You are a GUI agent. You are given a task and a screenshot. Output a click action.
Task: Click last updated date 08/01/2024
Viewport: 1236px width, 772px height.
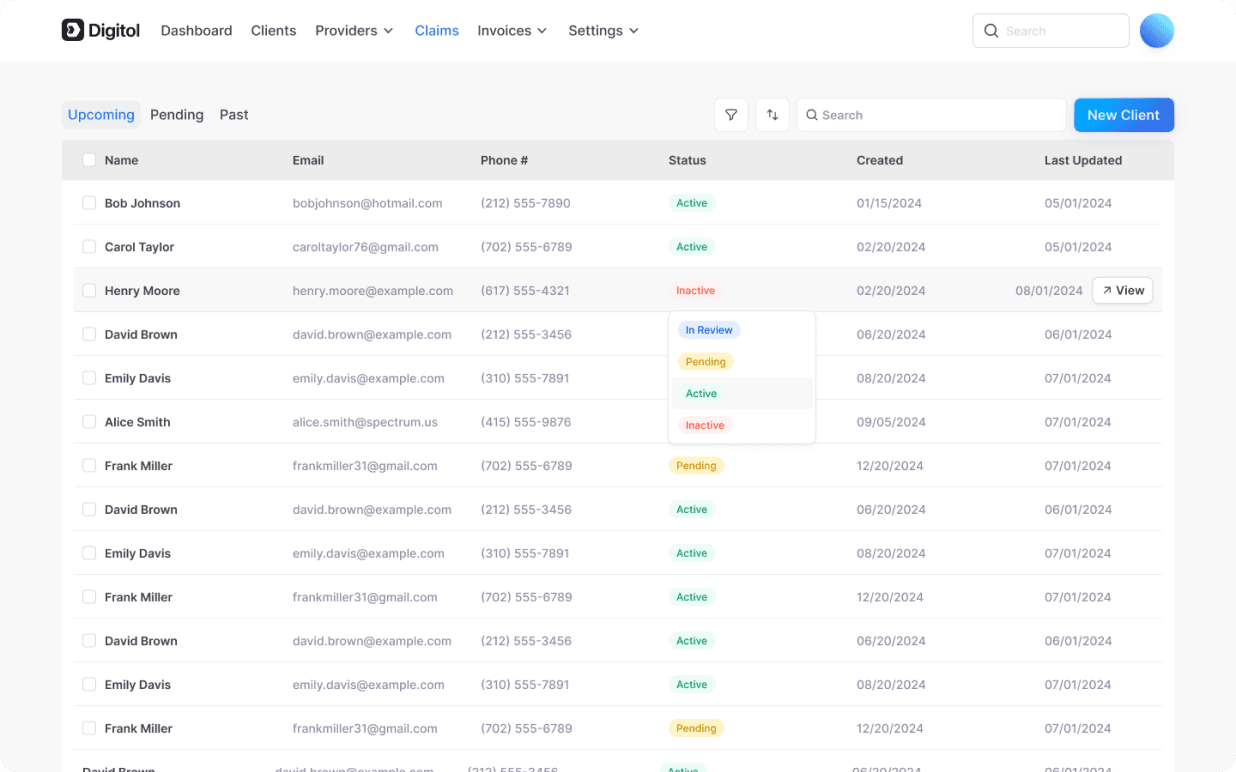pyautogui.click(x=1049, y=291)
